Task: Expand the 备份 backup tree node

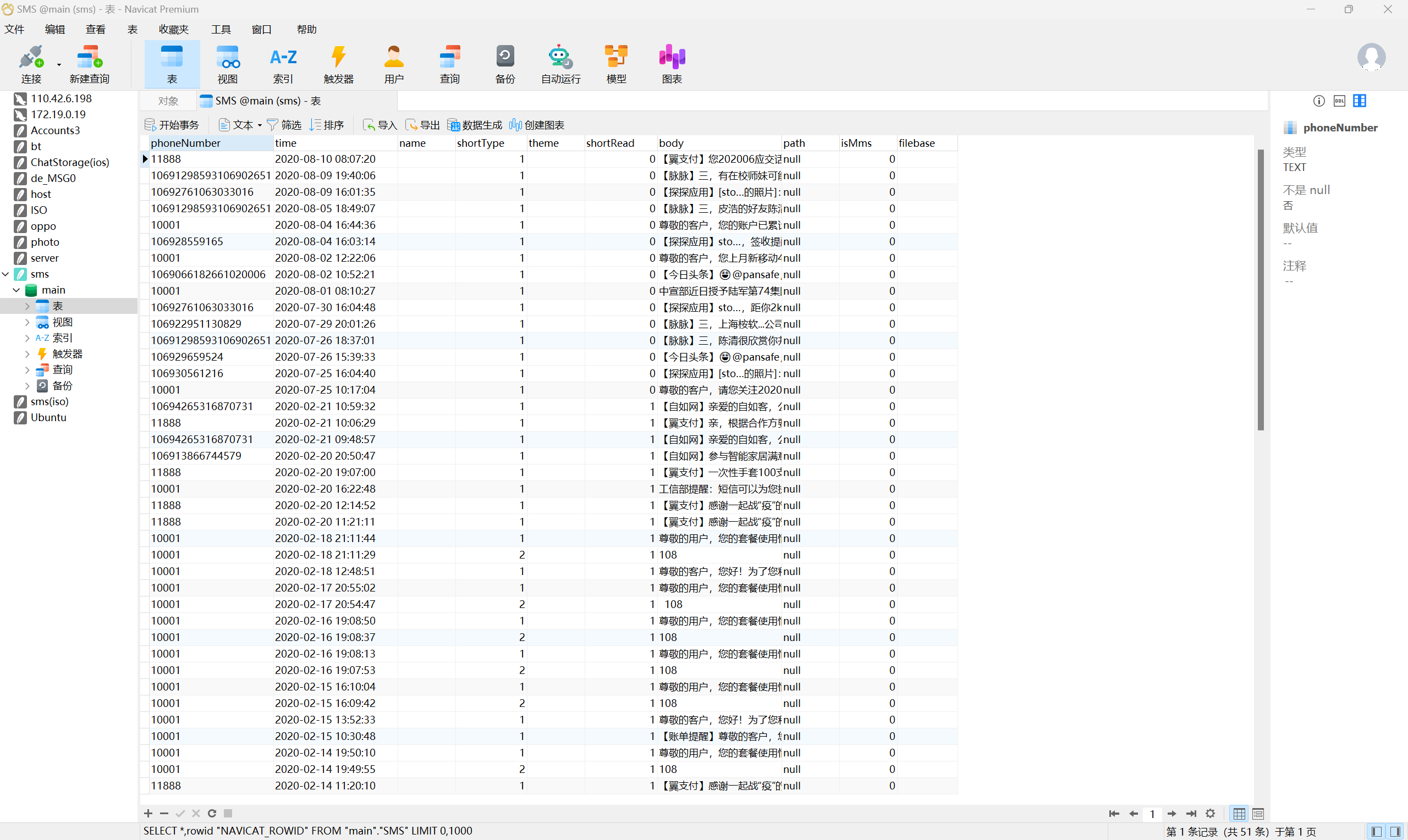Action: [27, 385]
